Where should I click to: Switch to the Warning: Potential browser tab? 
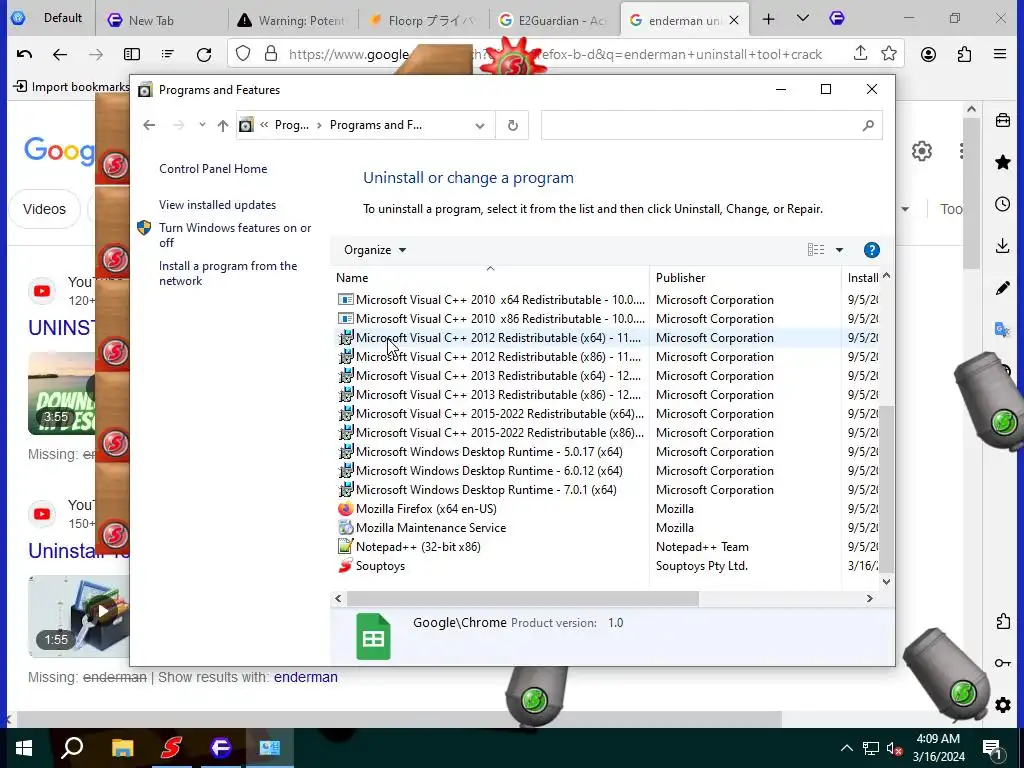(293, 20)
